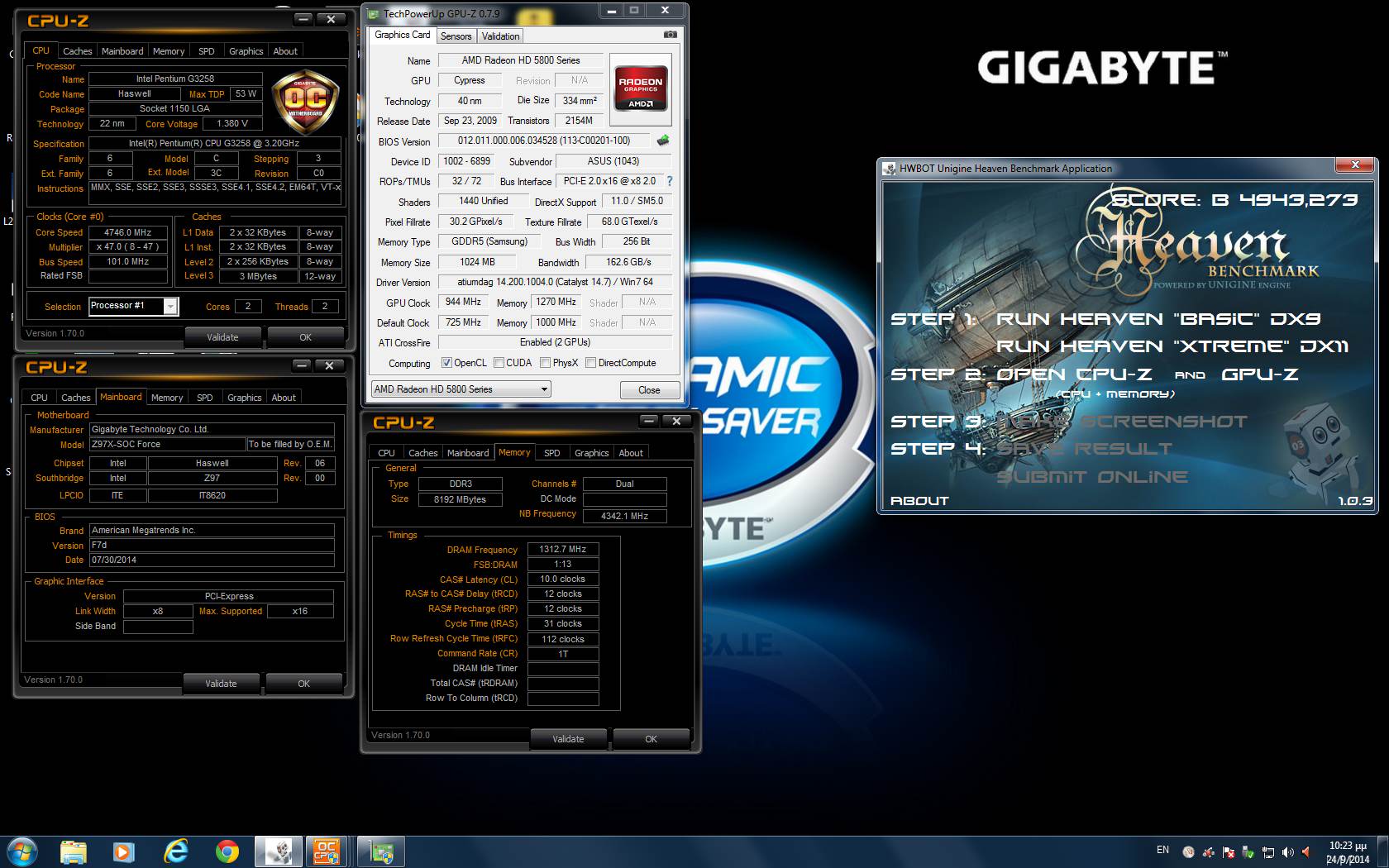Click OK in the CPU-Z Memory window
The image size is (1389, 868).
pos(651,739)
